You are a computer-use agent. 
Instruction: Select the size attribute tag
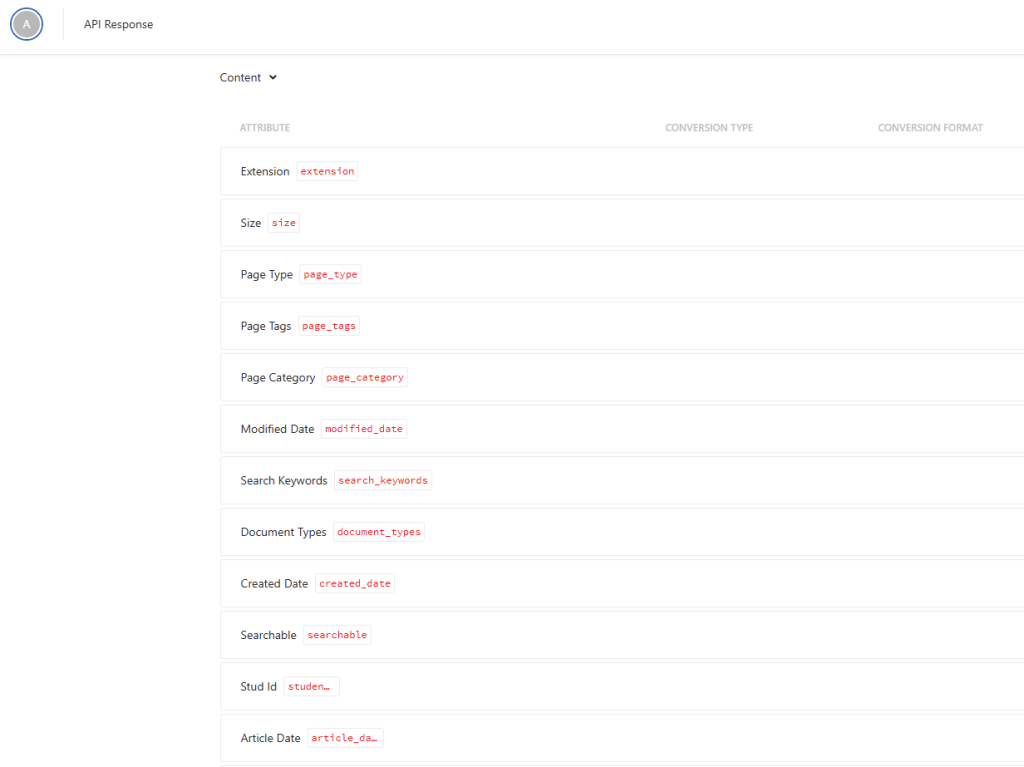(x=283, y=222)
